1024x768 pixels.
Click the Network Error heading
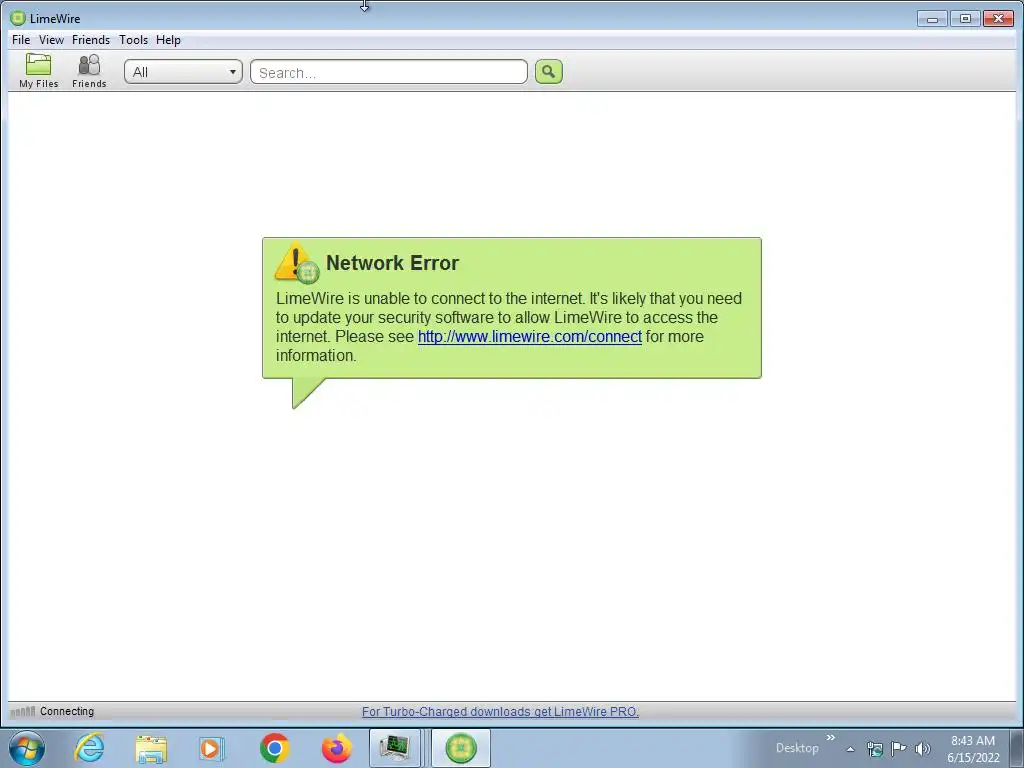point(392,263)
